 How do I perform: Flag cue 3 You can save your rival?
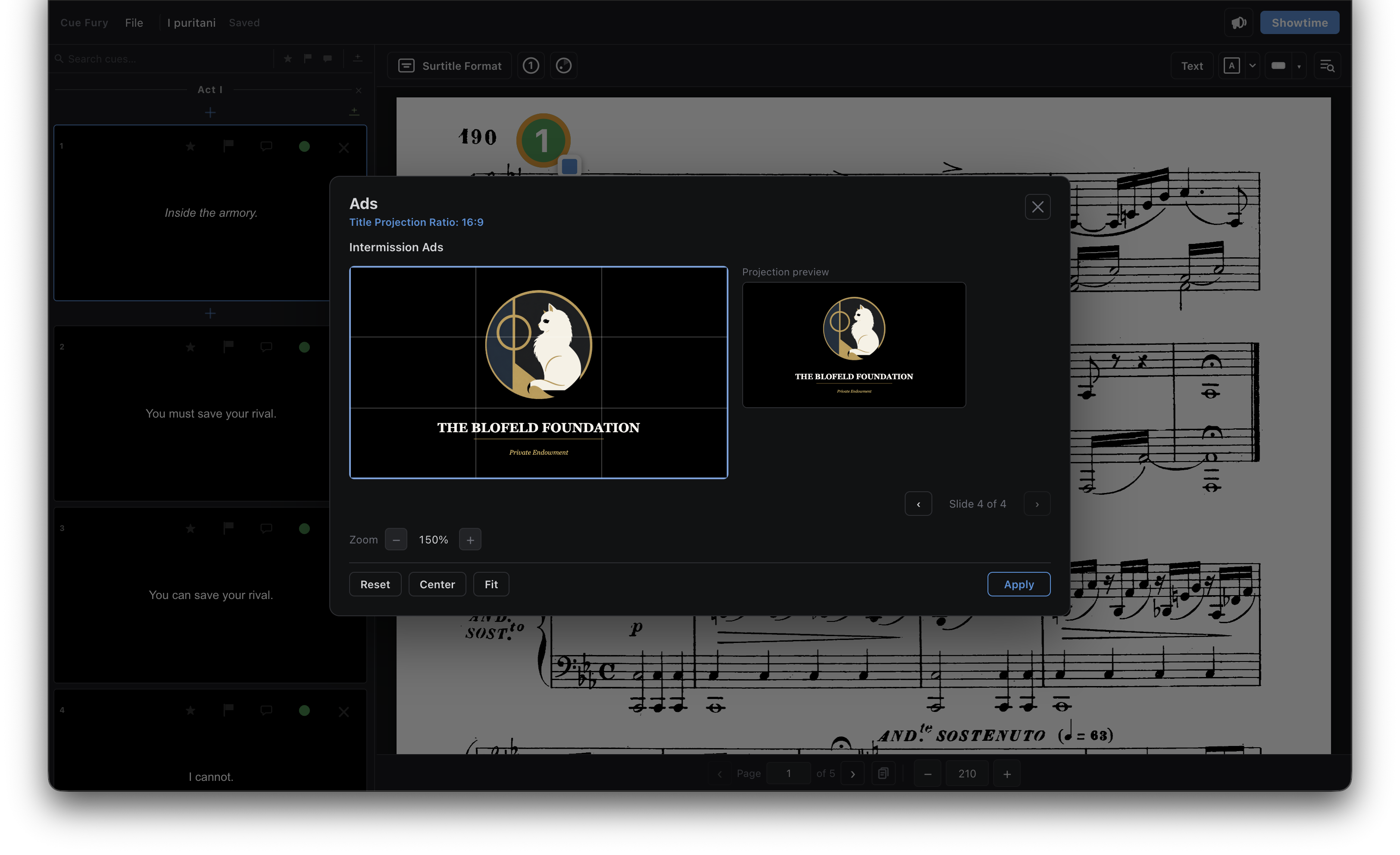(228, 528)
